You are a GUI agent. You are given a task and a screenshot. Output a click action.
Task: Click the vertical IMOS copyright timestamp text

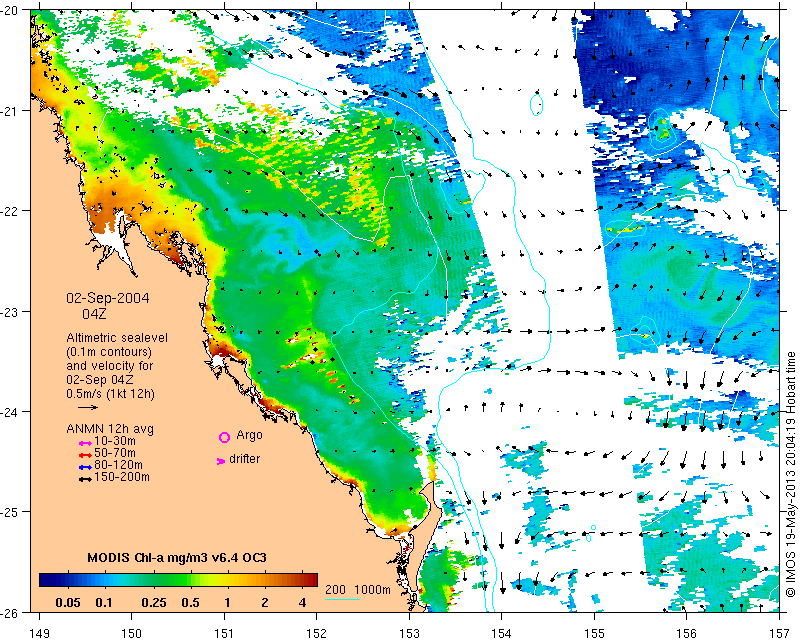pyautogui.click(x=791, y=473)
